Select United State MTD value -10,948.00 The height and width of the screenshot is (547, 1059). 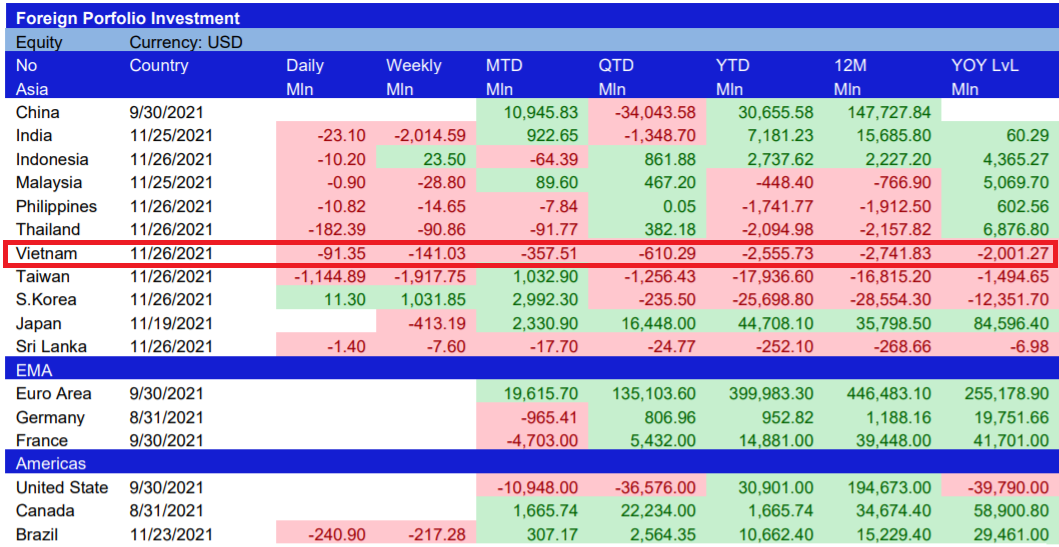(536, 487)
